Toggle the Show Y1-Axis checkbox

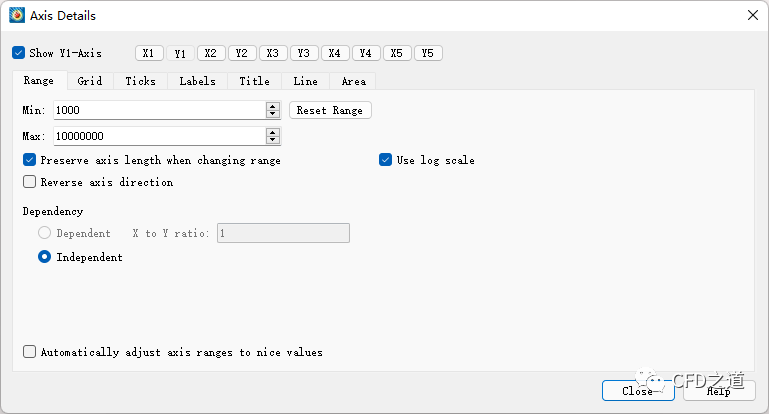pyautogui.click(x=18, y=53)
